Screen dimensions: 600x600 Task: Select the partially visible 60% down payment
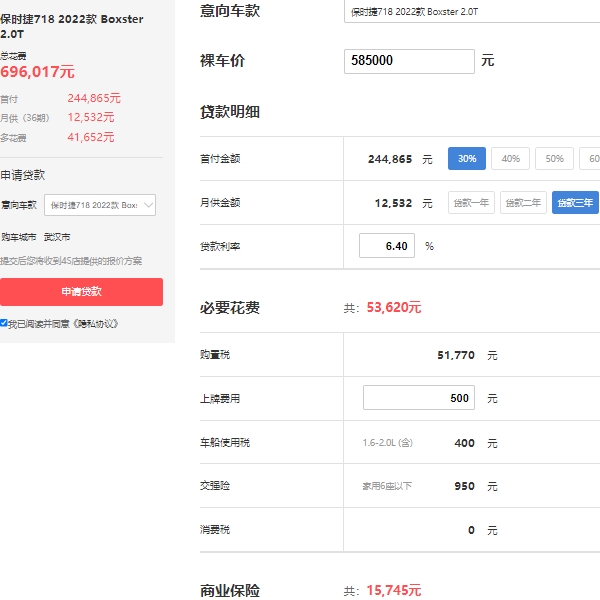[x=592, y=159]
